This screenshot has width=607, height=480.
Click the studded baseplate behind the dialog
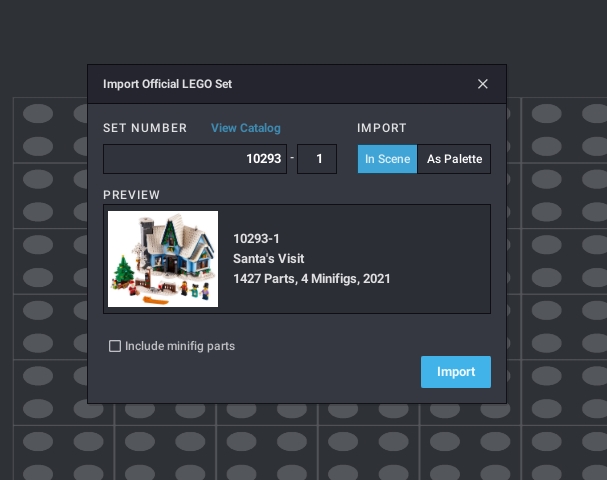coord(555,250)
